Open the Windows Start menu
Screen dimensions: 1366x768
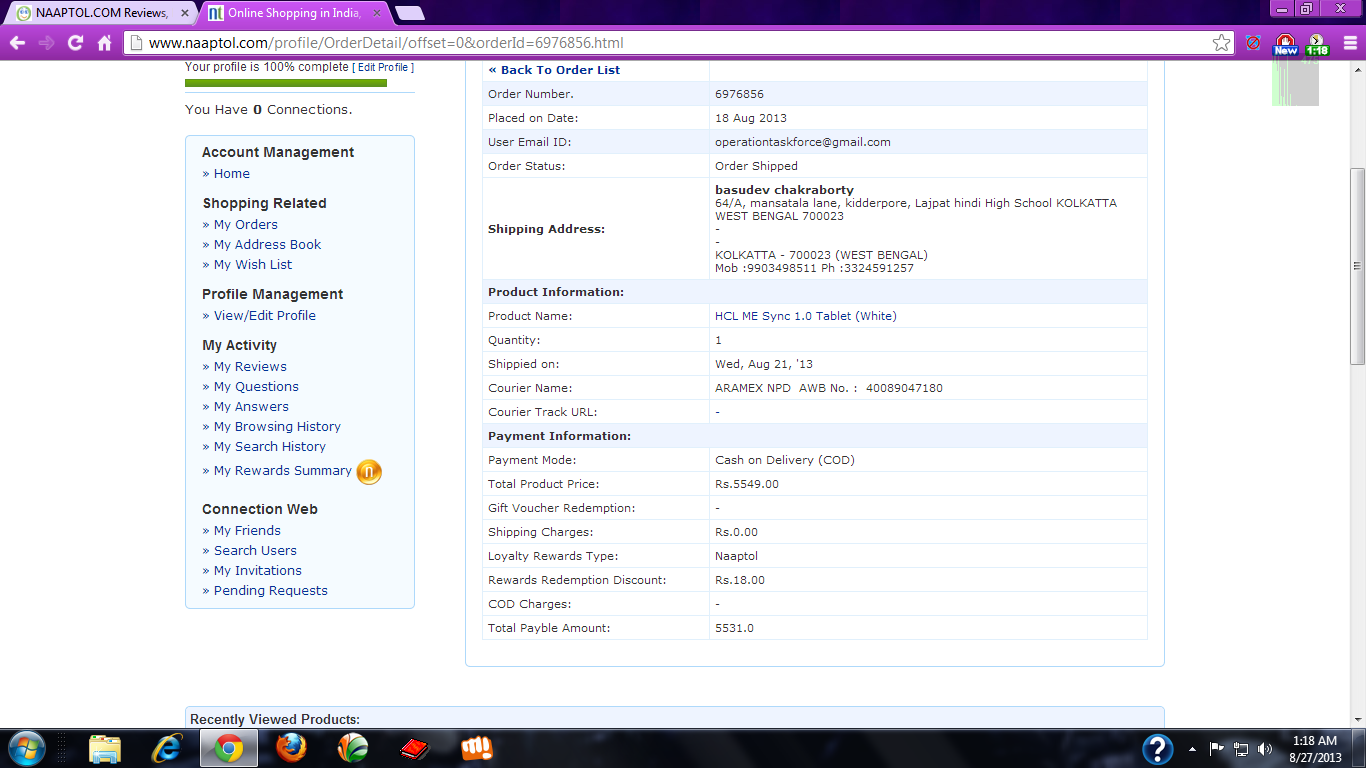point(27,748)
